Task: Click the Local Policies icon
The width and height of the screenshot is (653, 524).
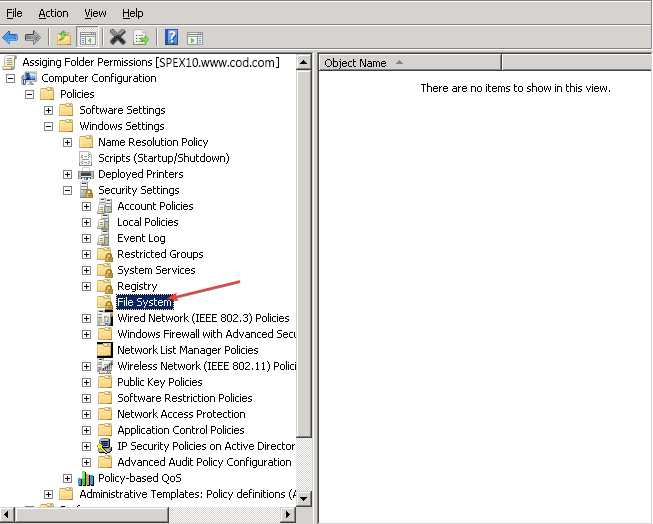Action: (x=104, y=222)
